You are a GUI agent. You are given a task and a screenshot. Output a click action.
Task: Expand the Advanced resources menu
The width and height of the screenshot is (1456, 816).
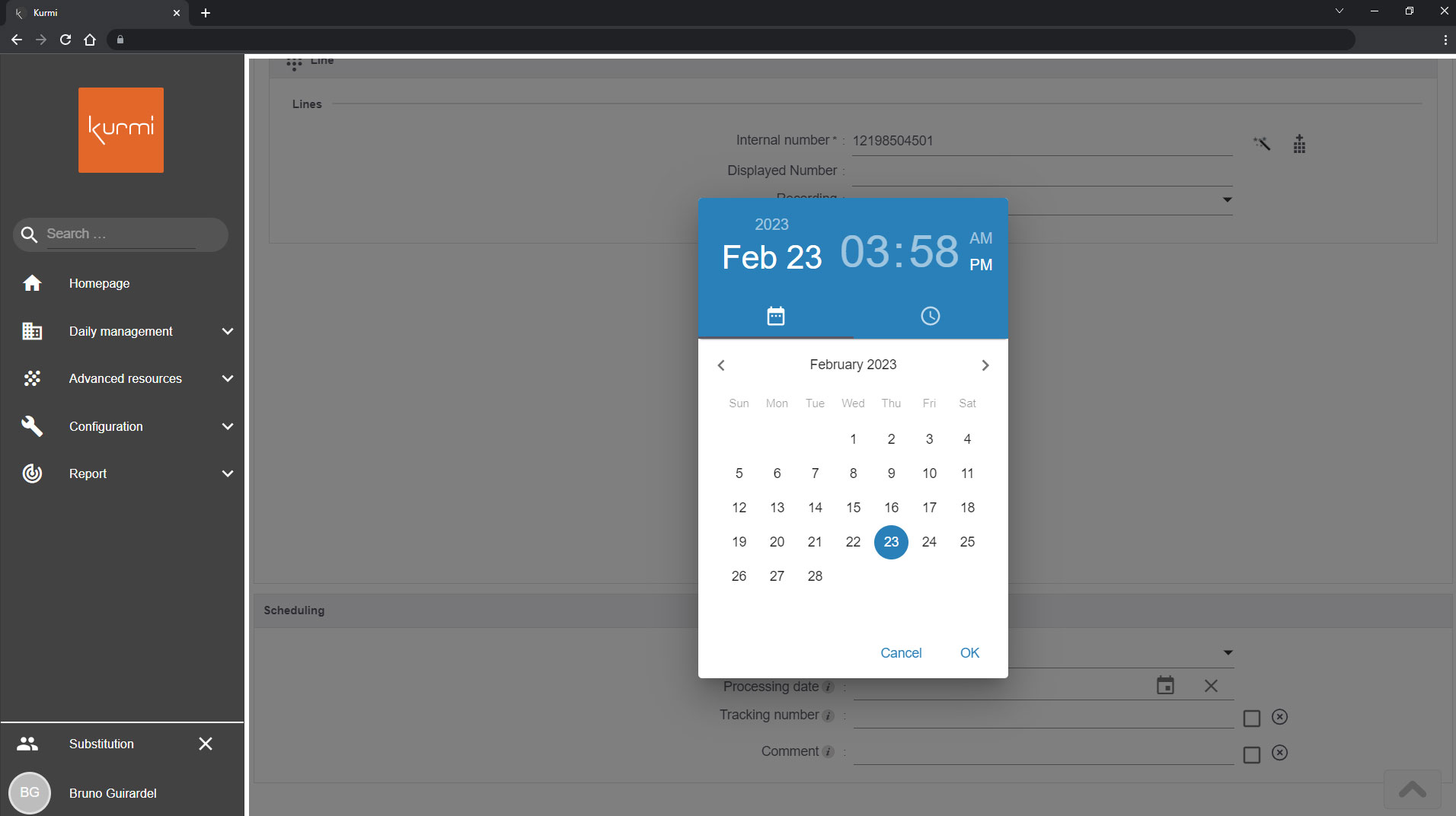tap(227, 378)
